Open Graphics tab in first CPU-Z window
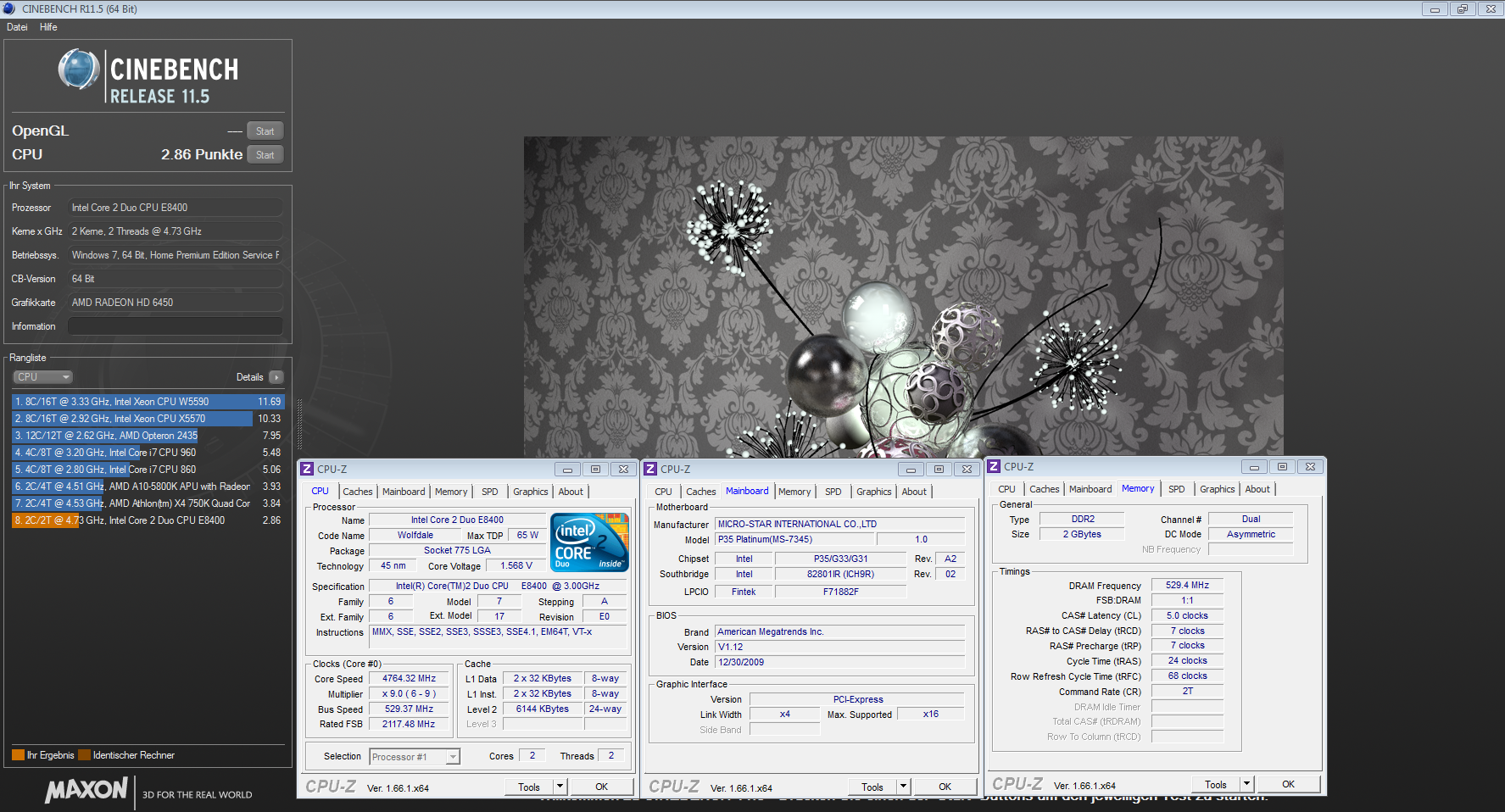The image size is (1505, 812). tap(531, 492)
